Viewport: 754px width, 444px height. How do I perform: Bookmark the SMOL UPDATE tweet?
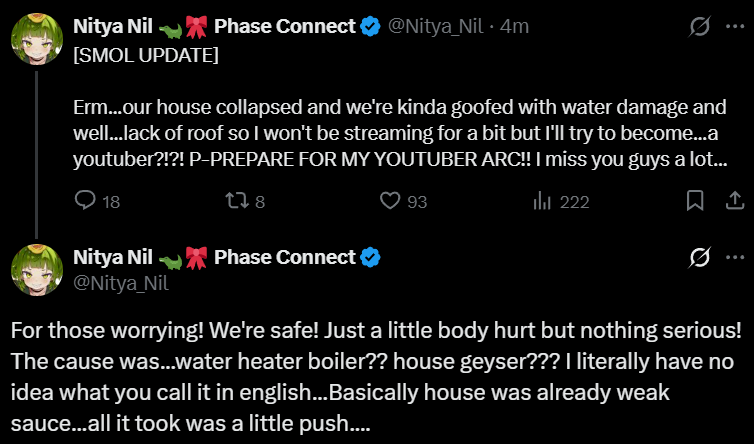coord(695,201)
